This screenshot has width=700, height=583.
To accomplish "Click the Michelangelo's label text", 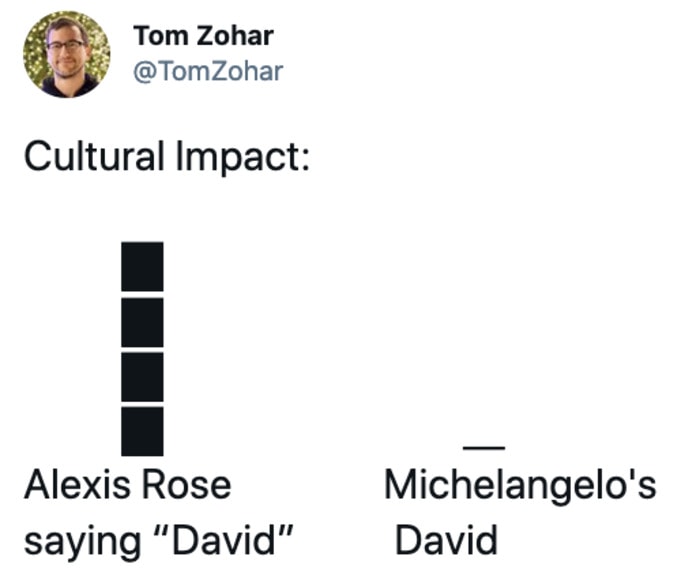I will pyautogui.click(x=520, y=485).
